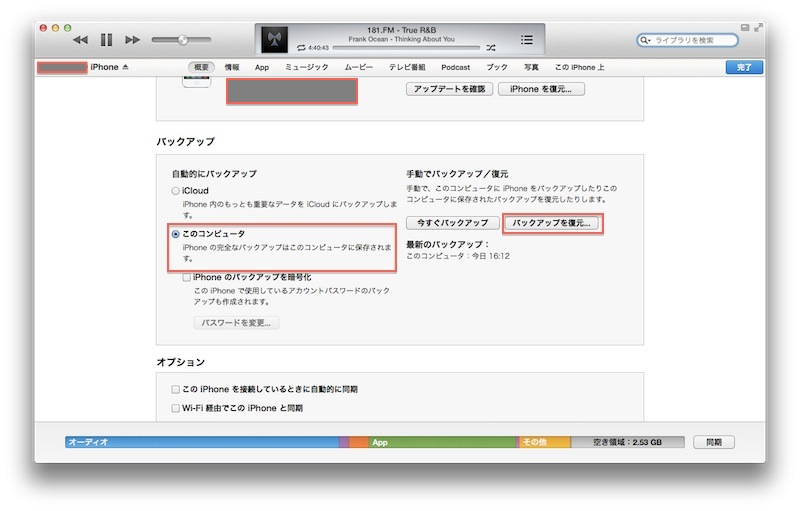Screen dimensions: 800x511
Task: Select the iCloud backup radio button
Action: 176,191
